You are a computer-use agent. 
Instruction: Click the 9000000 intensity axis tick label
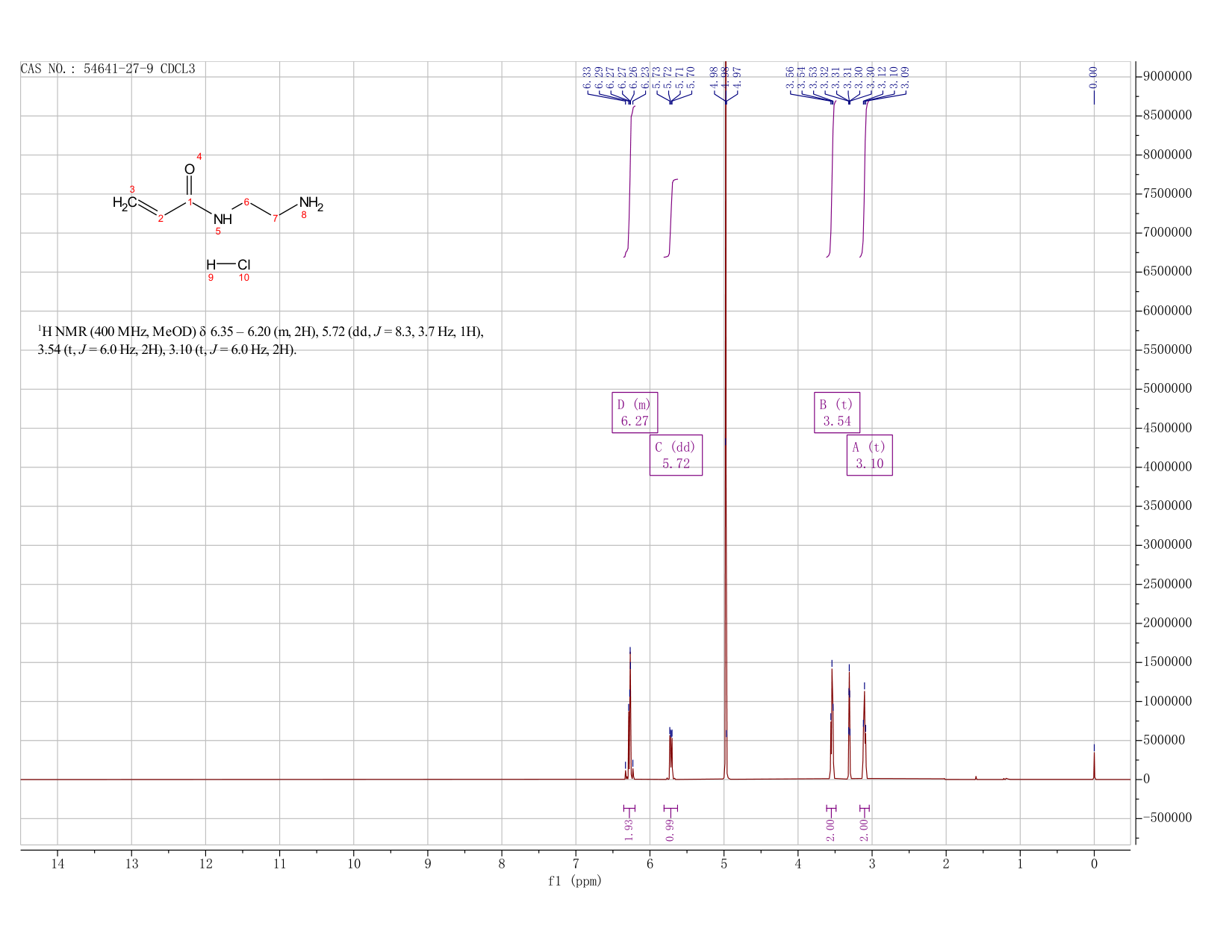tap(1167, 76)
